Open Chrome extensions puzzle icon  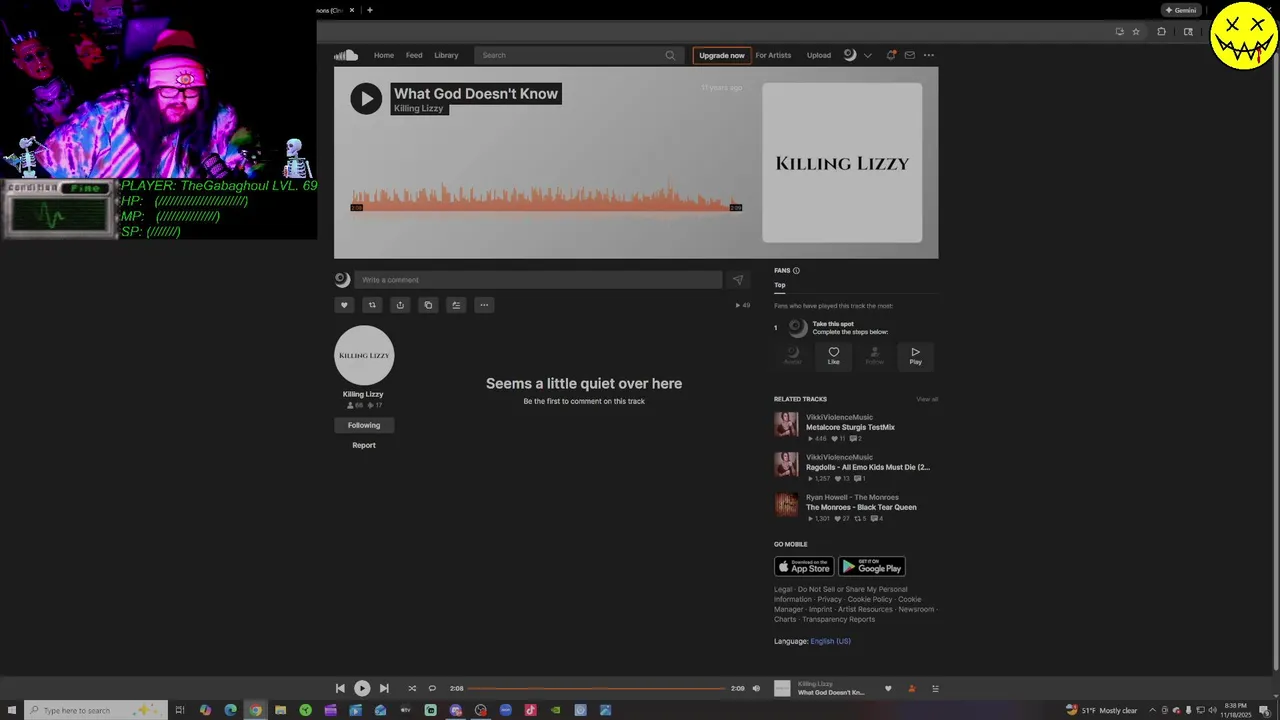(x=1161, y=31)
